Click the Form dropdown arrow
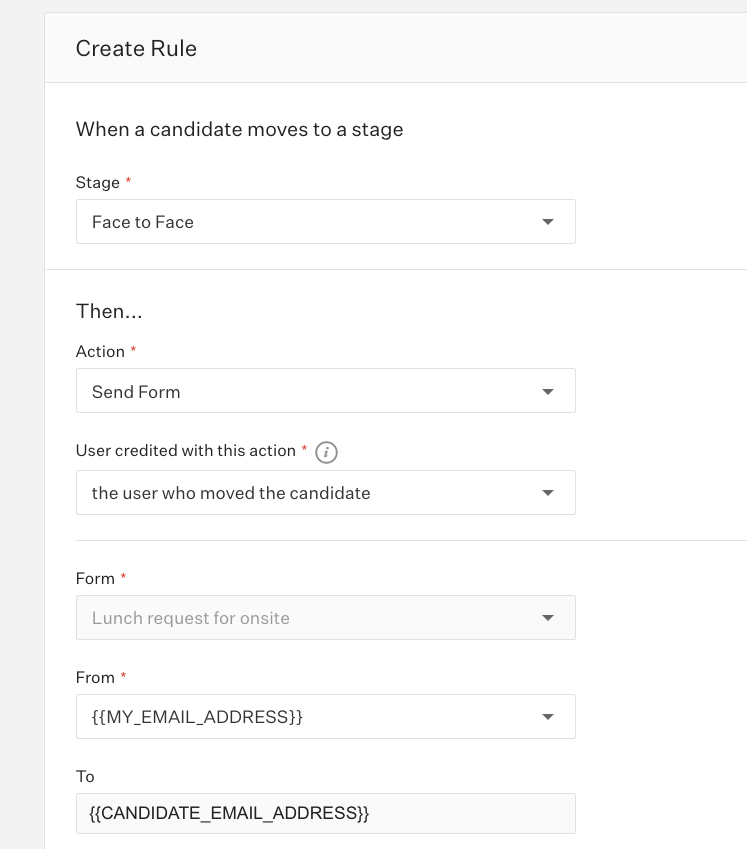This screenshot has width=747, height=849. pos(547,618)
